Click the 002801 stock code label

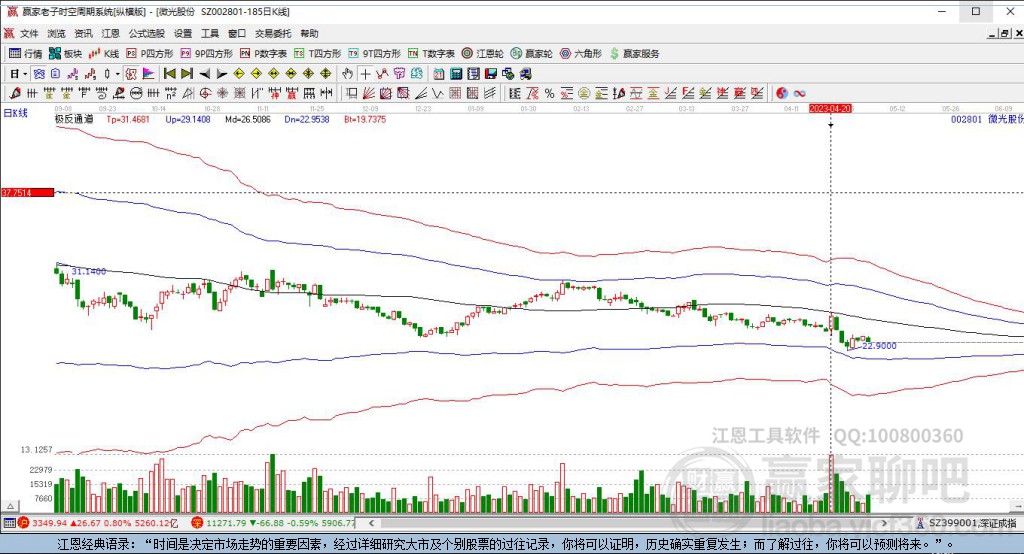966,120
